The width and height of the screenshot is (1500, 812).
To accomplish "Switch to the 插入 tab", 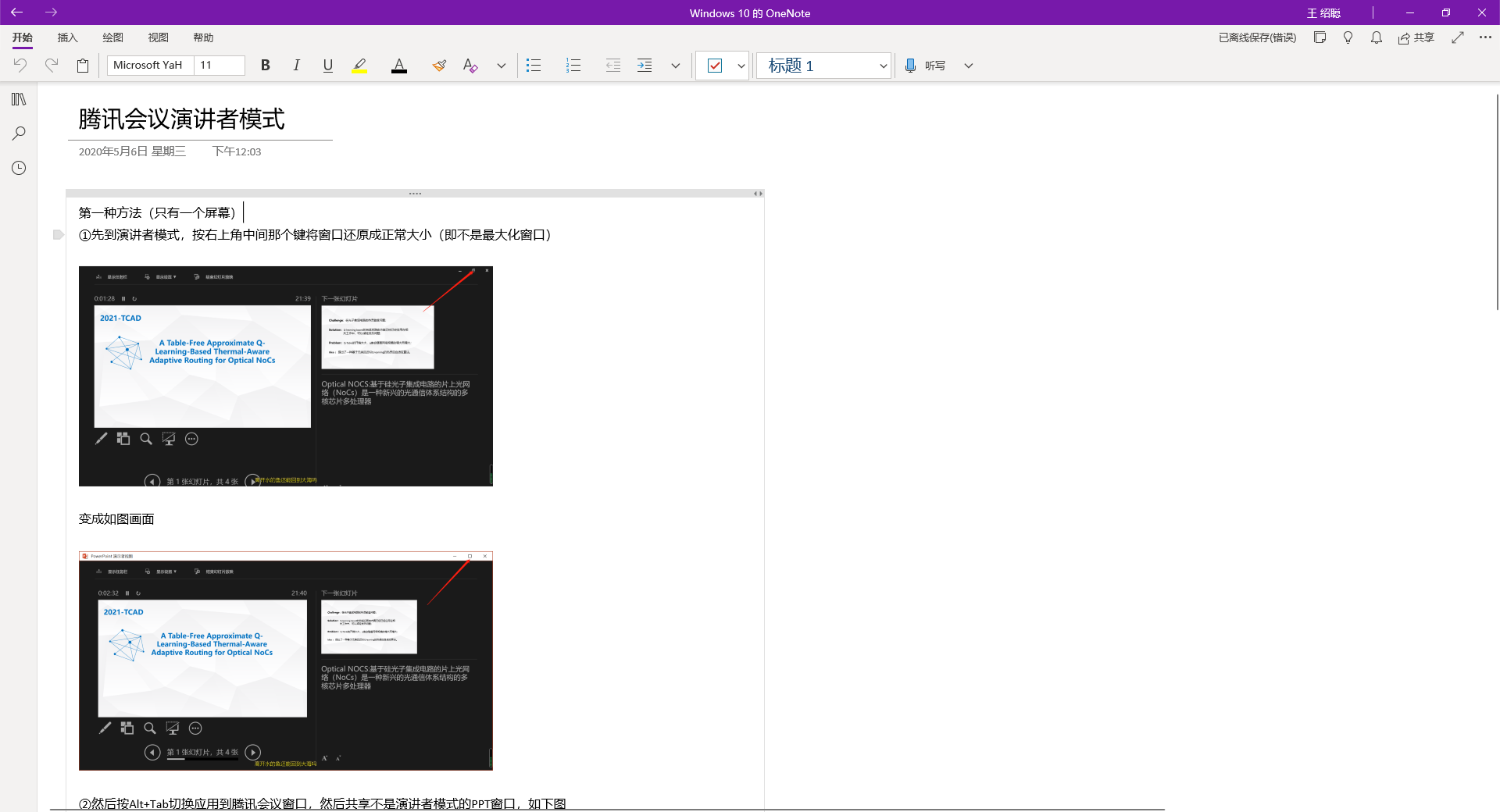I will (x=68, y=37).
